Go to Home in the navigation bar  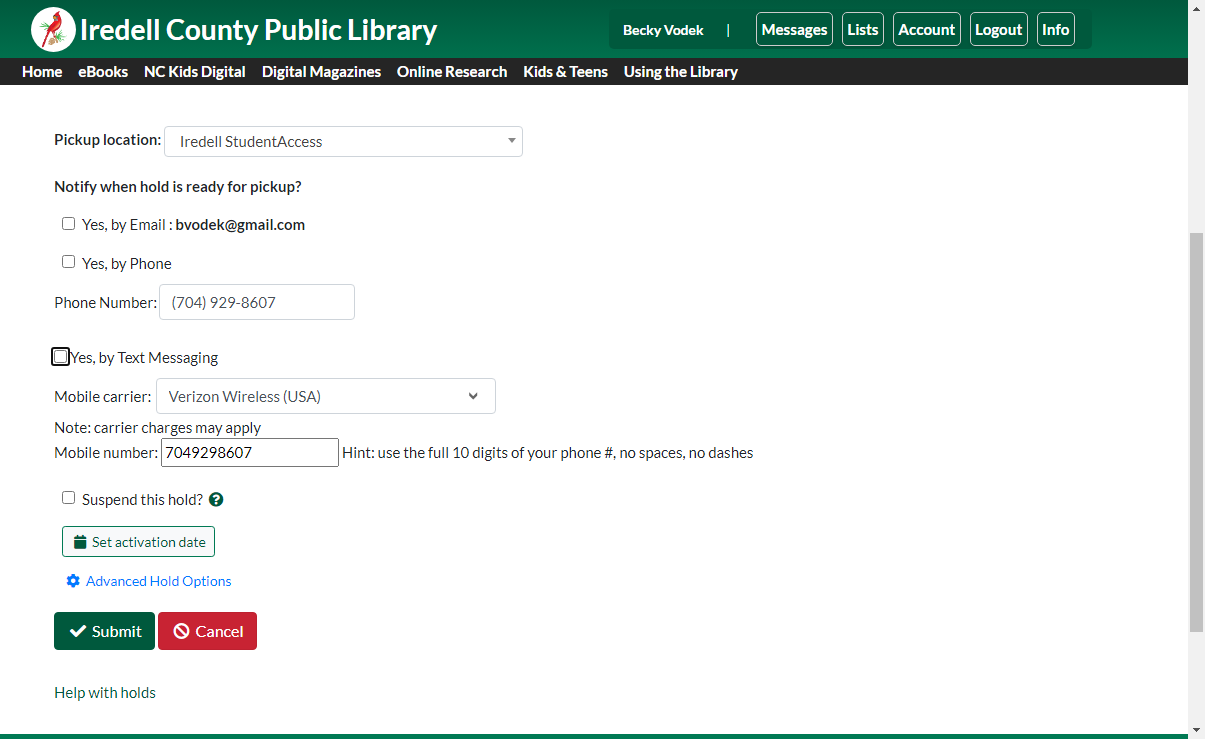pos(42,72)
